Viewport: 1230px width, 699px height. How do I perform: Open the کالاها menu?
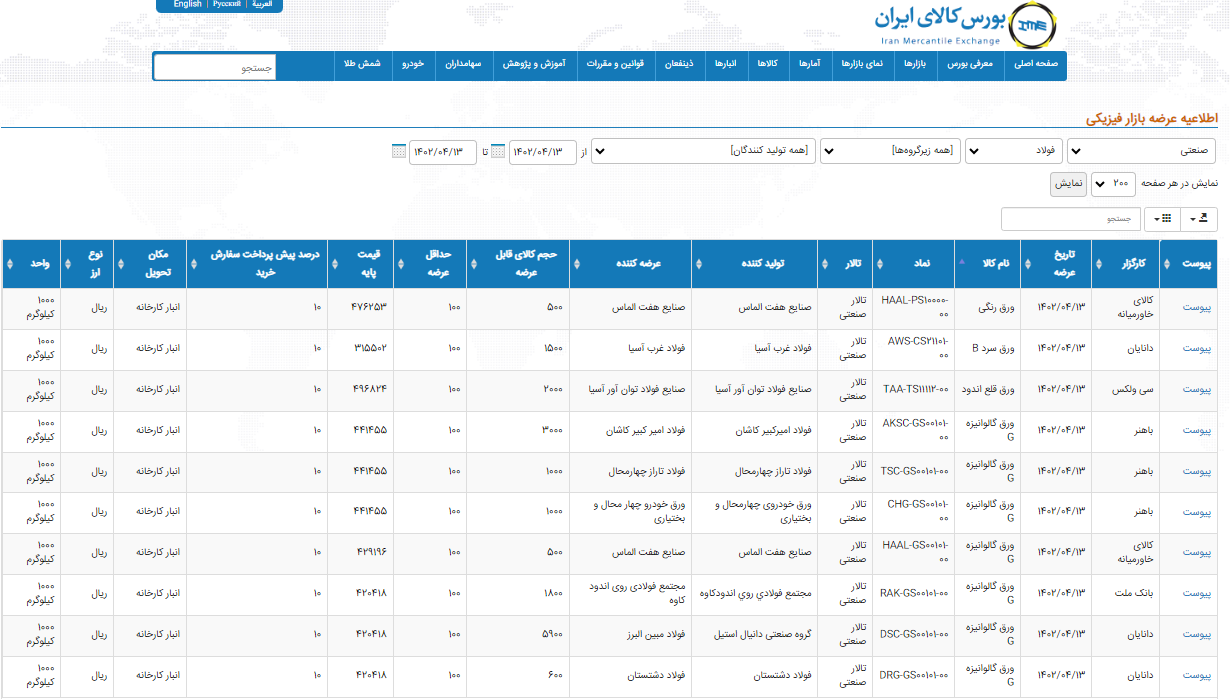click(767, 65)
